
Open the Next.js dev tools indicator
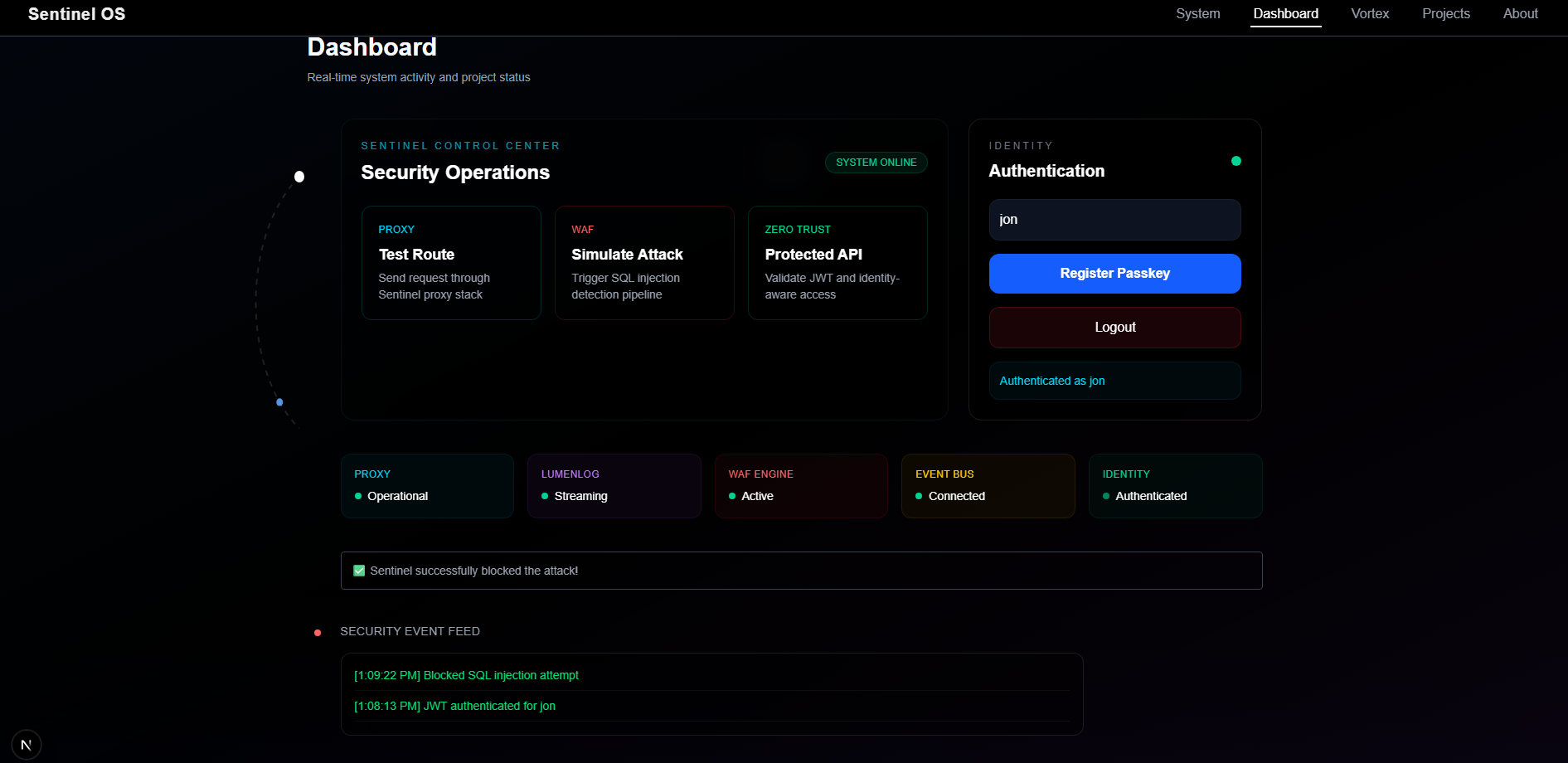pos(27,745)
